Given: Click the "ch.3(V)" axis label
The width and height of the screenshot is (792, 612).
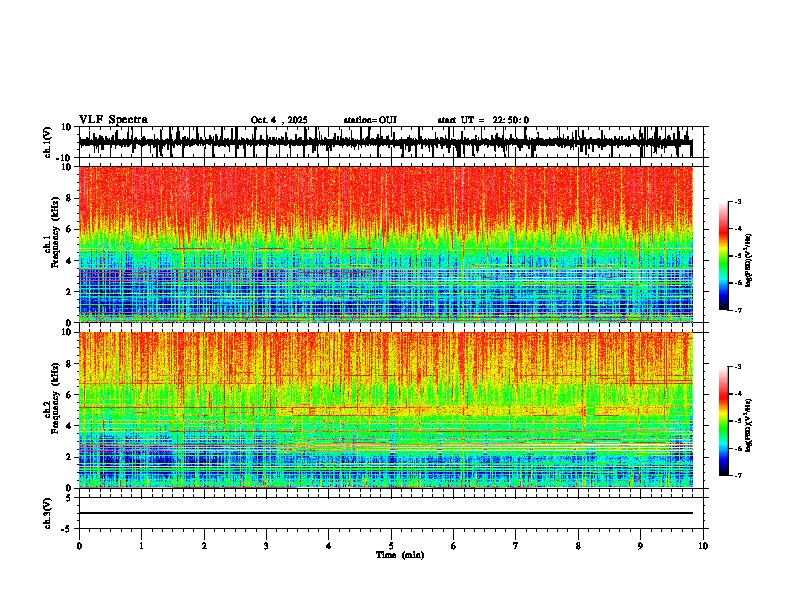Looking at the screenshot, I should click(47, 513).
